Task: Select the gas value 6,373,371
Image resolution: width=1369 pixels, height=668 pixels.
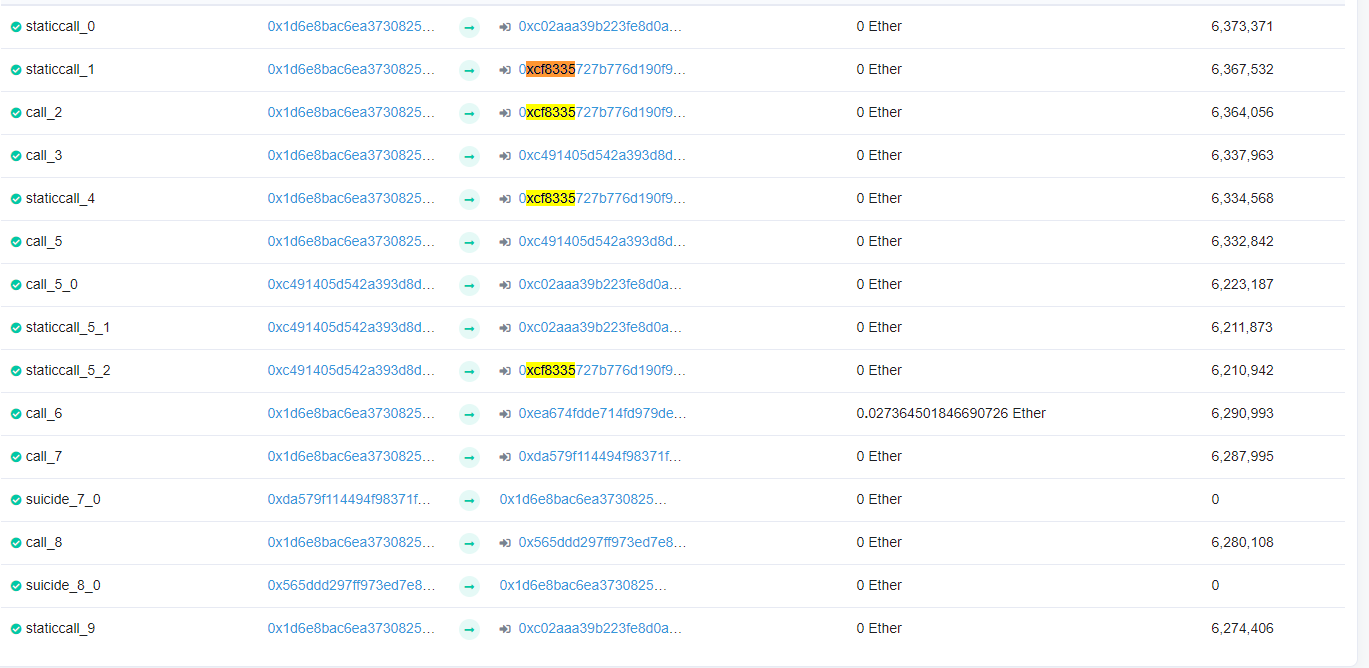Action: pos(1242,27)
